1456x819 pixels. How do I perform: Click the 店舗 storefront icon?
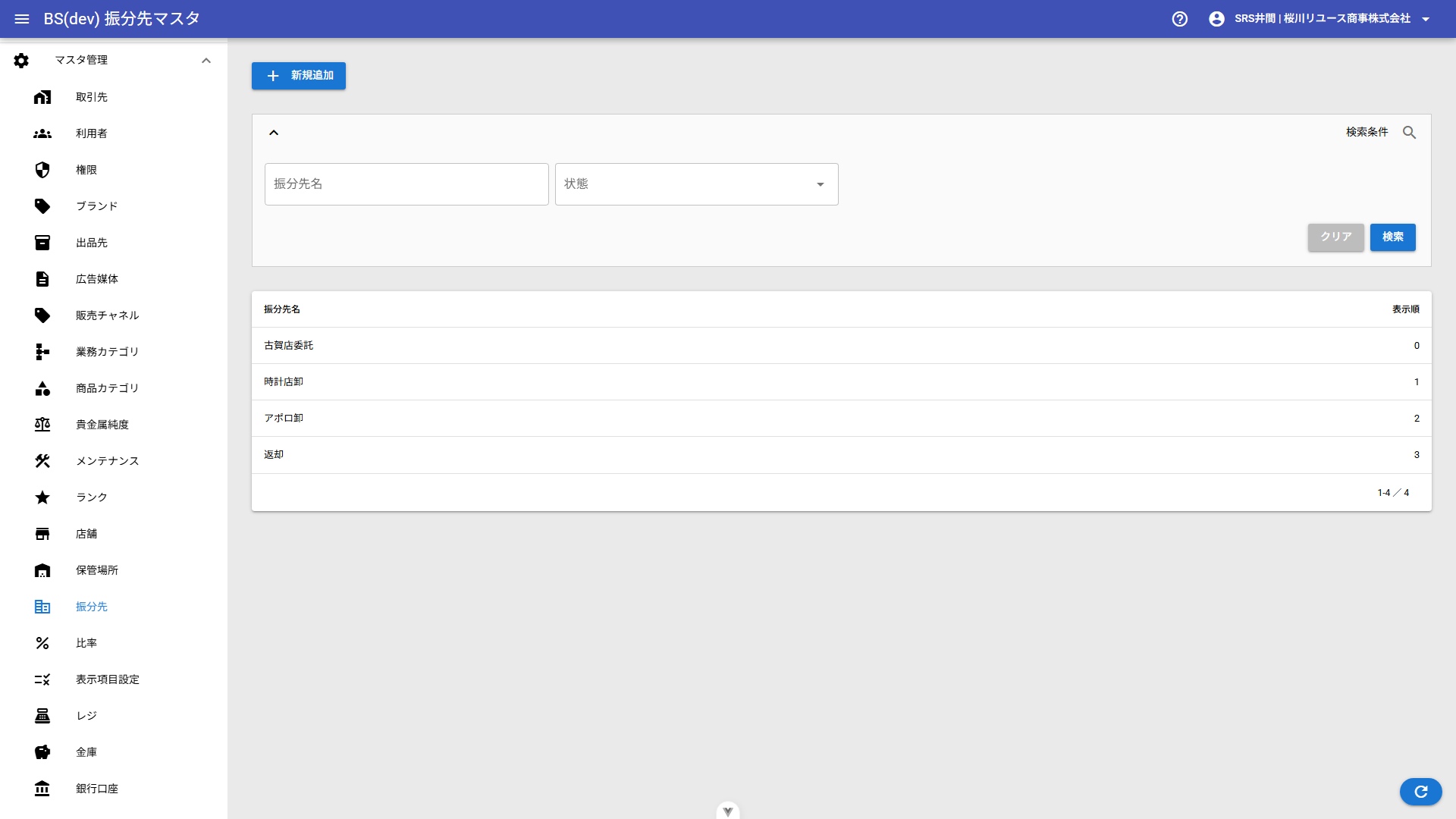point(42,534)
